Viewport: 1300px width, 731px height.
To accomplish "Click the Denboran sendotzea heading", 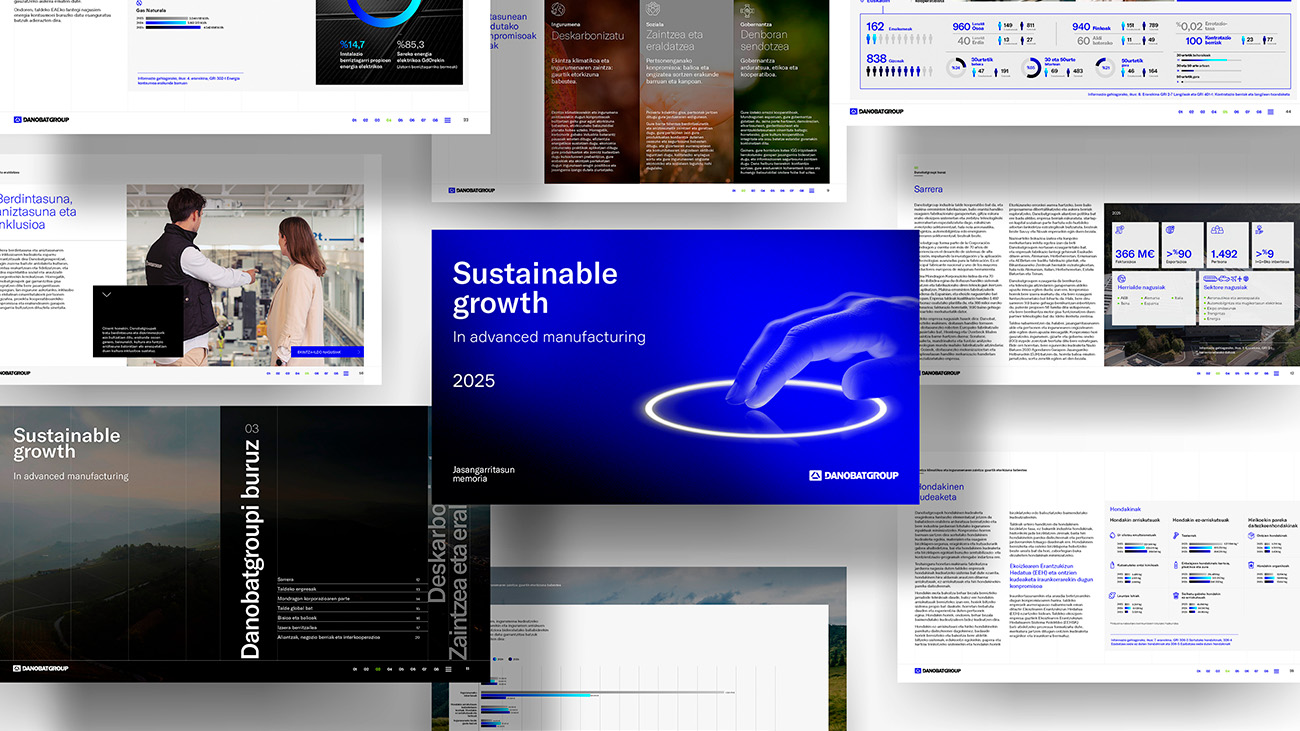I will pos(765,41).
